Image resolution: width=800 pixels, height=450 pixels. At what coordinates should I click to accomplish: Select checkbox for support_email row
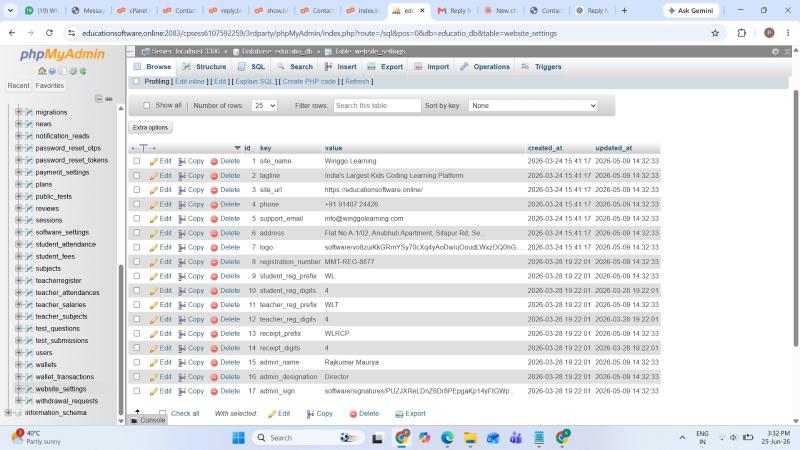click(137, 218)
